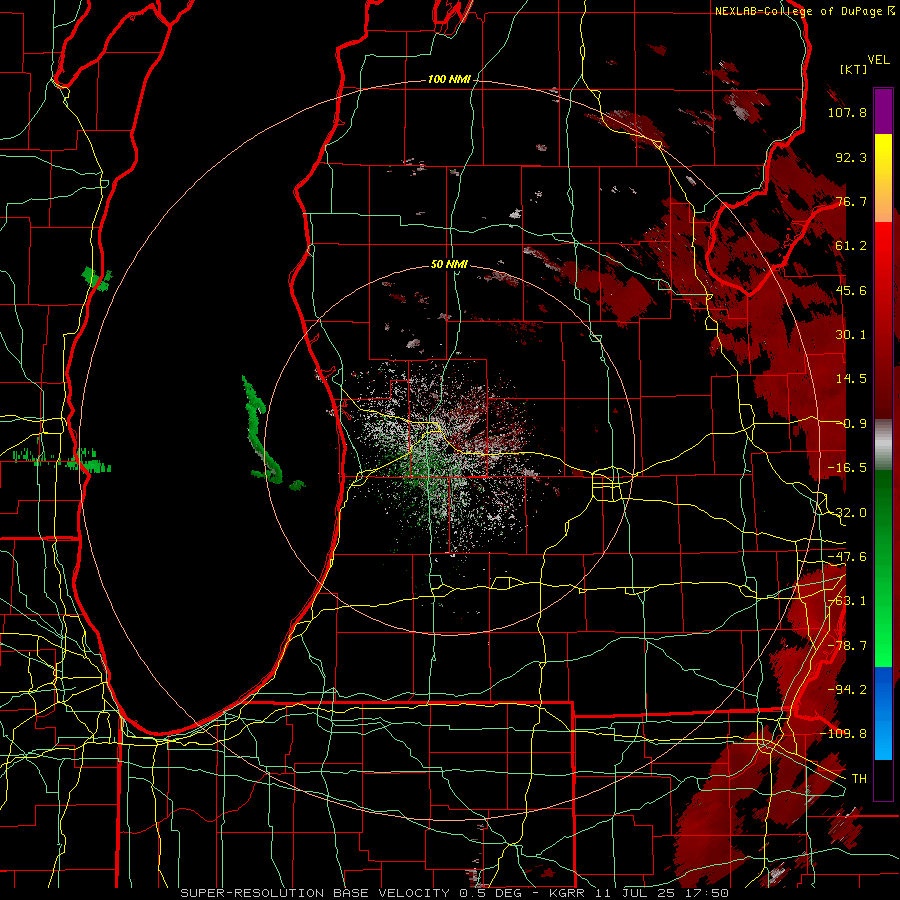Pick the red segment of color bar

(x=883, y=321)
